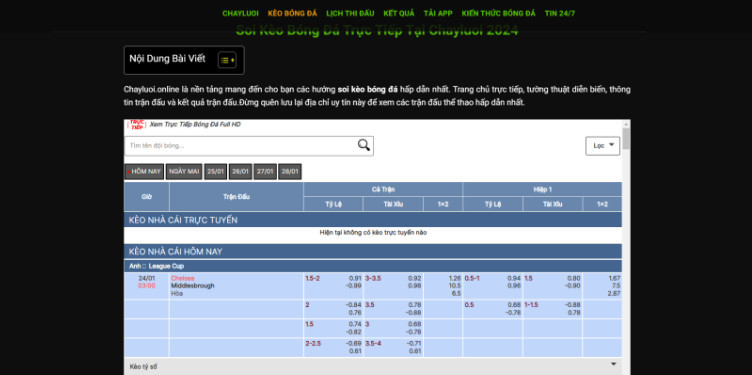752x375 pixels.
Task: Switch to the 26/01 date tab
Action: (x=240, y=172)
